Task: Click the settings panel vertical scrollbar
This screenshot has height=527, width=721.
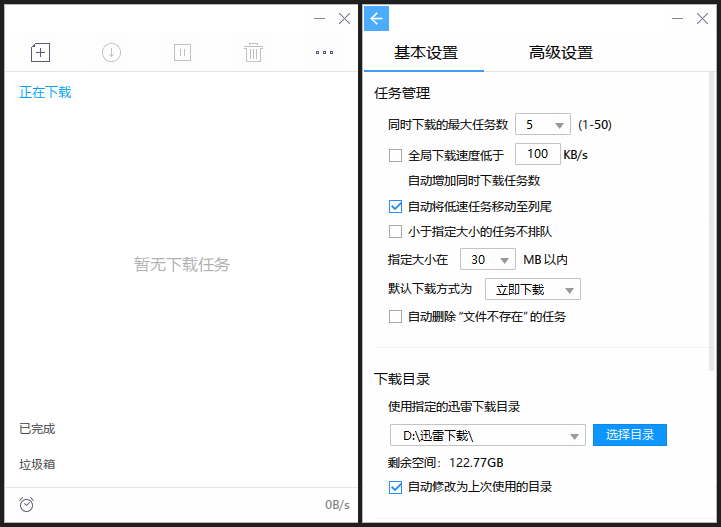Action: pos(713,221)
